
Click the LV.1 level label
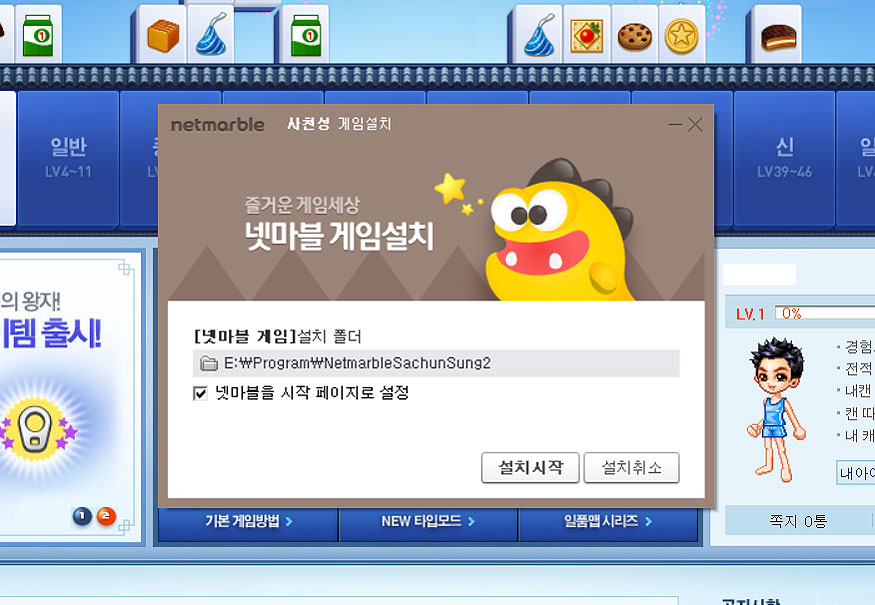point(749,314)
